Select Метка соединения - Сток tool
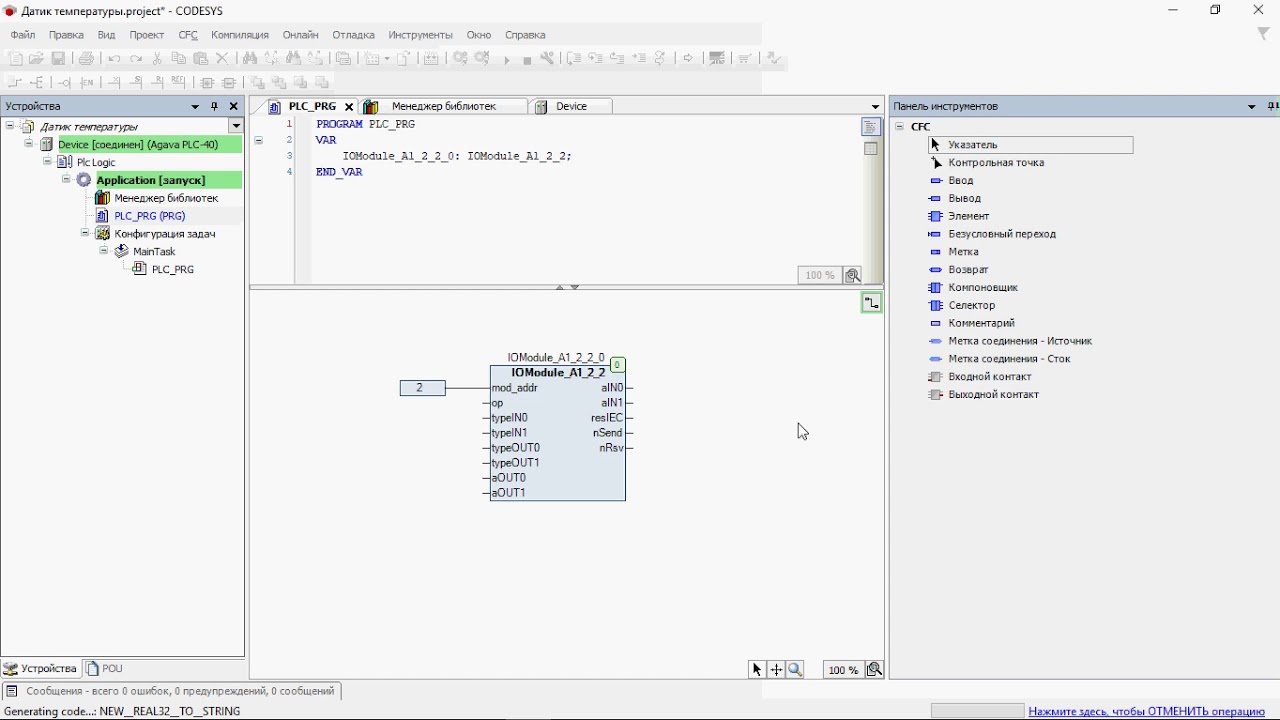The image size is (1280, 720). coord(1000,359)
